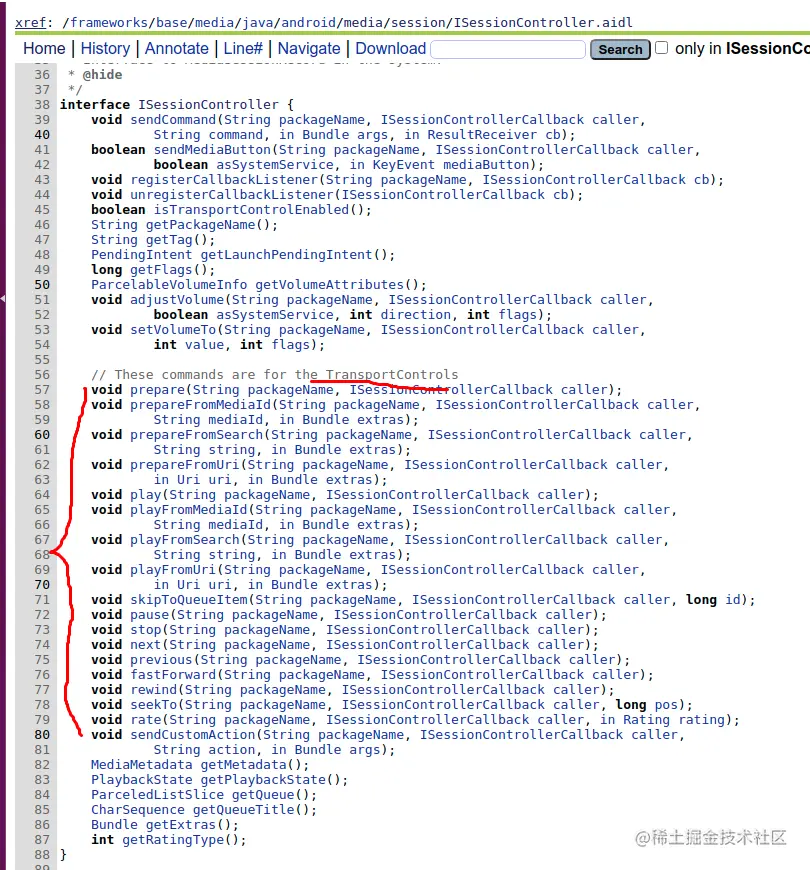The image size is (810, 870).
Task: Open the PlaybackState type link
Action: pos(141,778)
